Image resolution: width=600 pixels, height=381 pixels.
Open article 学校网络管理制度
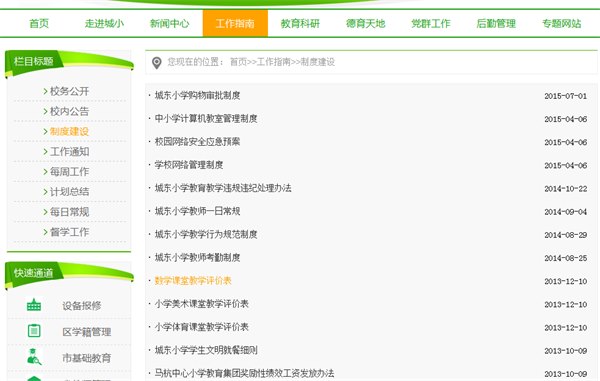coord(189,165)
